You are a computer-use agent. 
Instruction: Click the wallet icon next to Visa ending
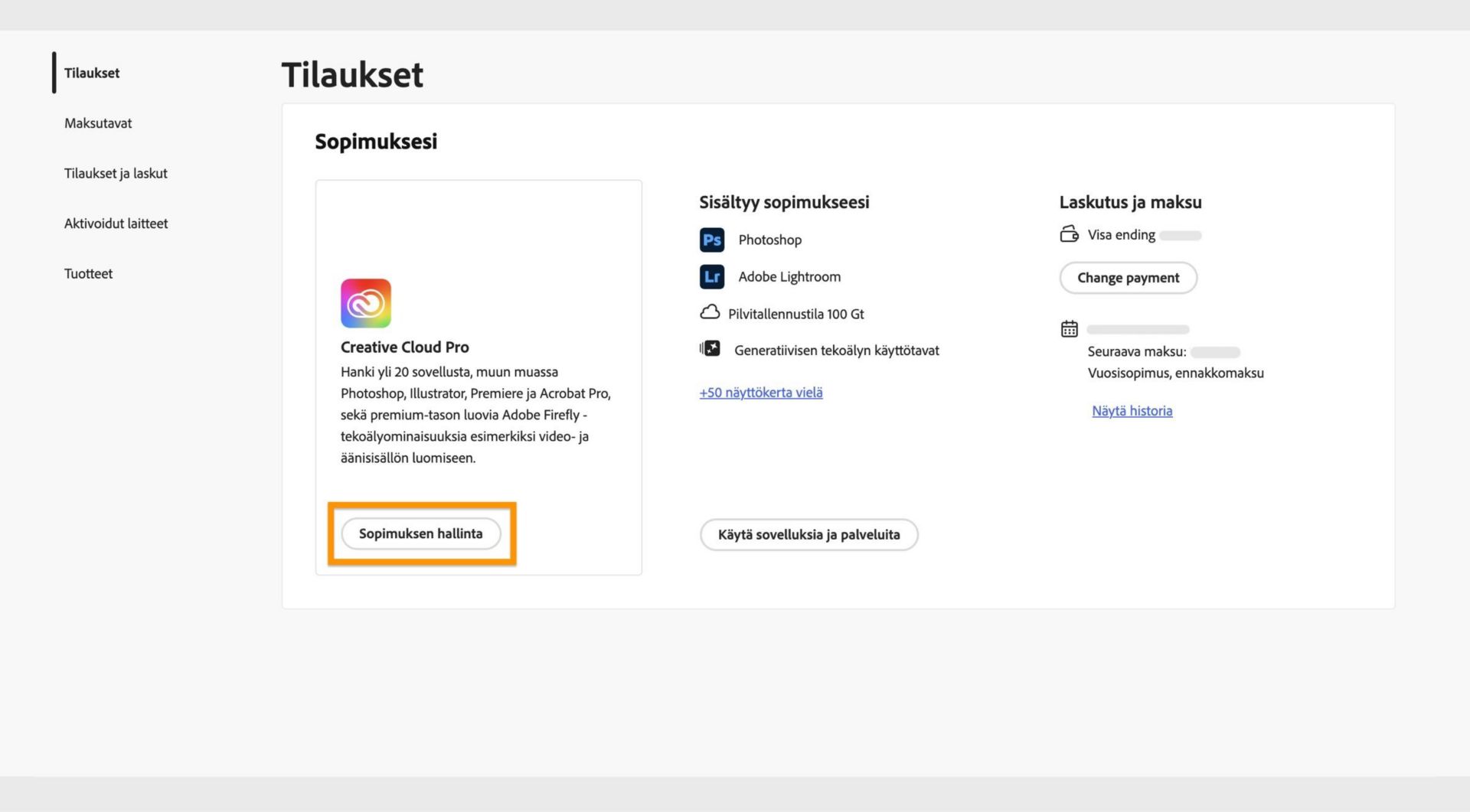(x=1069, y=233)
